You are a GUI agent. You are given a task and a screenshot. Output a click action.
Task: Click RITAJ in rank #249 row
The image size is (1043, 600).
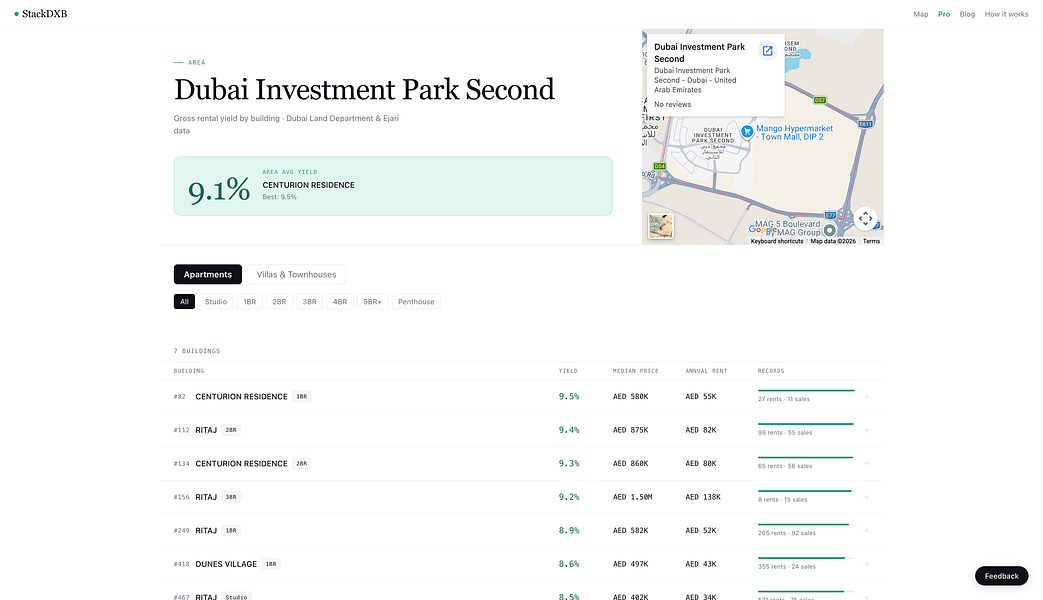[x=206, y=530]
